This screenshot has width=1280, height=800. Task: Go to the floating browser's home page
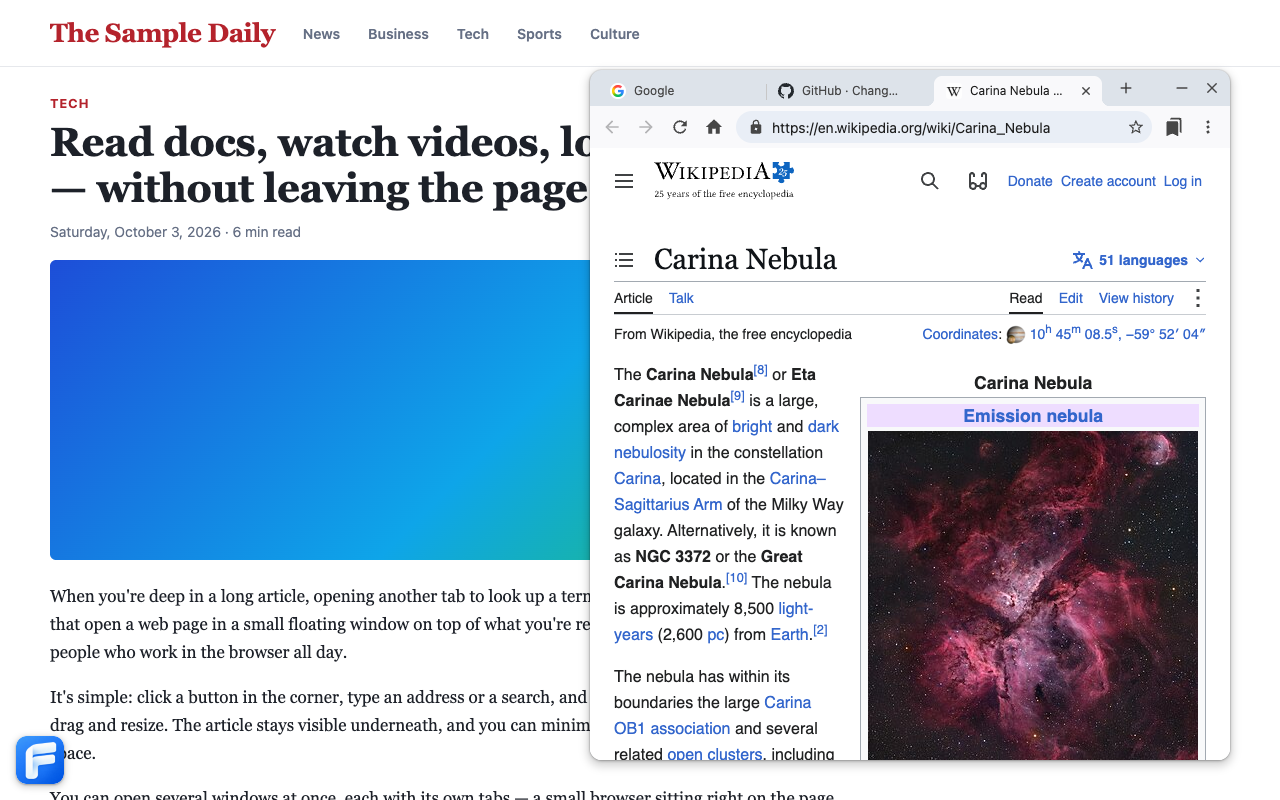pos(714,127)
